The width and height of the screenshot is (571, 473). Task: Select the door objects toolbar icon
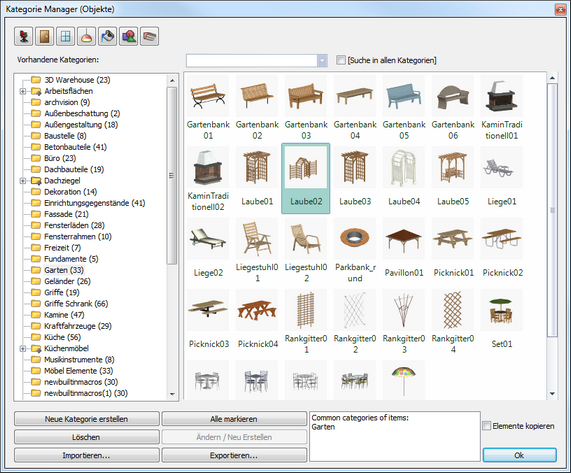[45, 36]
